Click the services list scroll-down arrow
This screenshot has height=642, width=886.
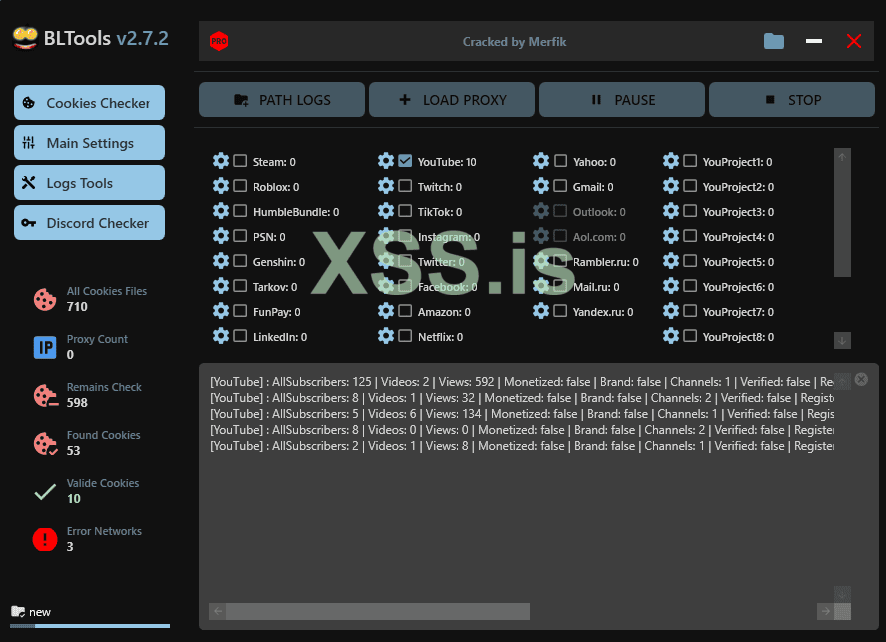click(x=842, y=340)
